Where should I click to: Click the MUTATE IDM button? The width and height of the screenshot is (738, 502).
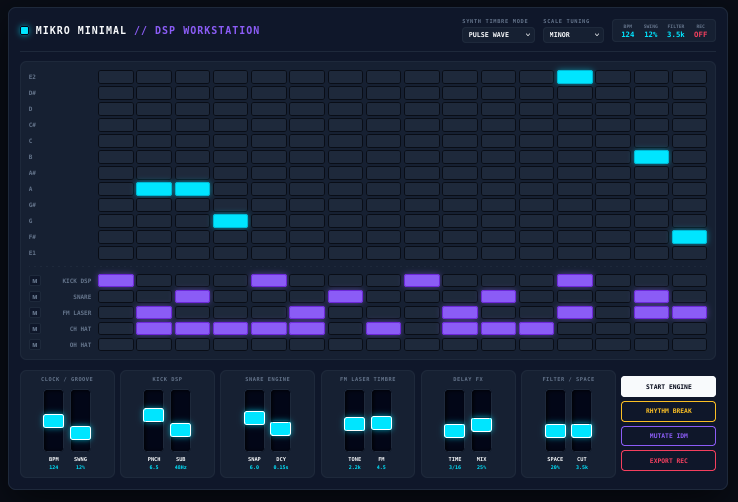668,436
